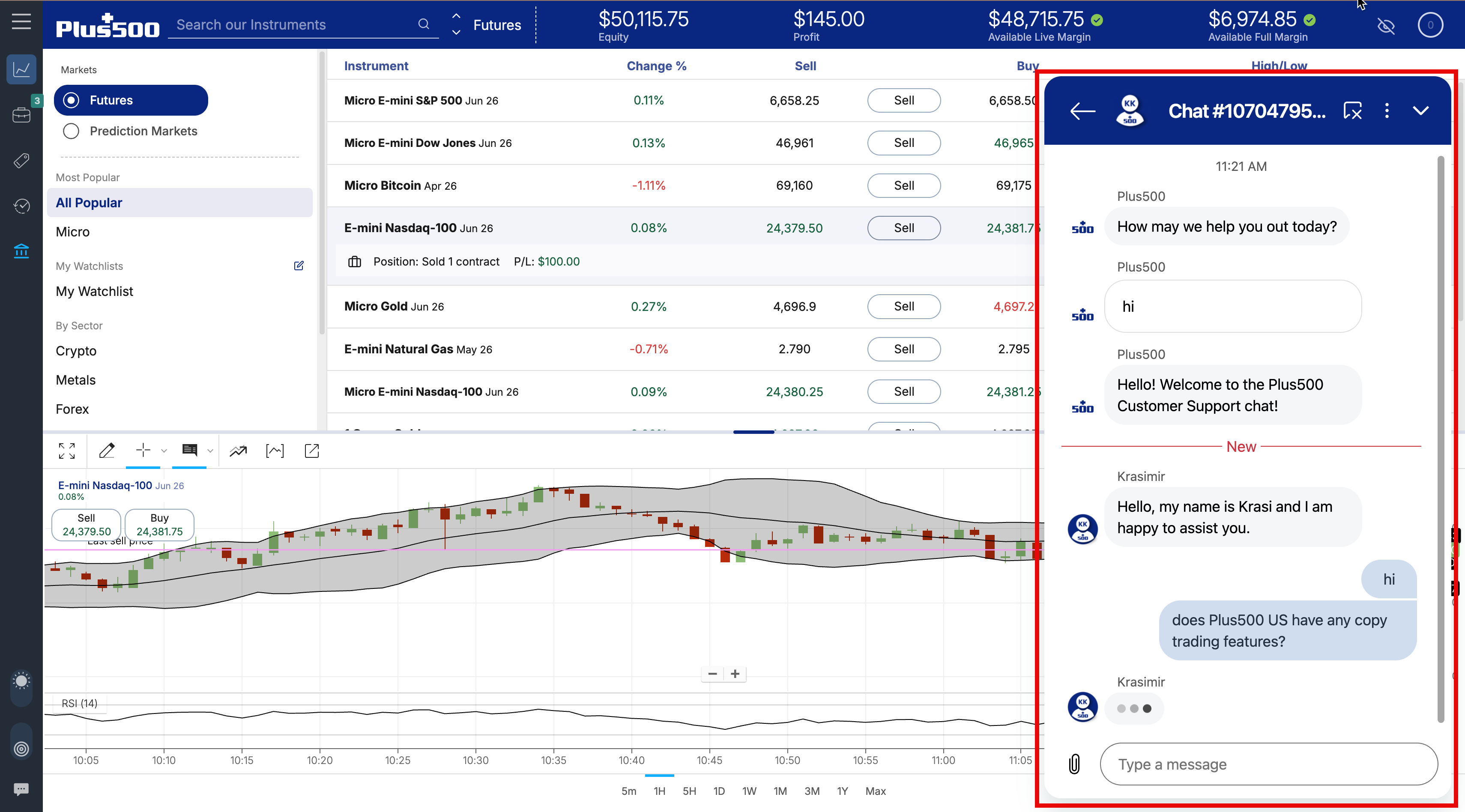Viewport: 1465px width, 812px height.
Task: Sell Micro E-mini Dow Jones
Action: (904, 143)
